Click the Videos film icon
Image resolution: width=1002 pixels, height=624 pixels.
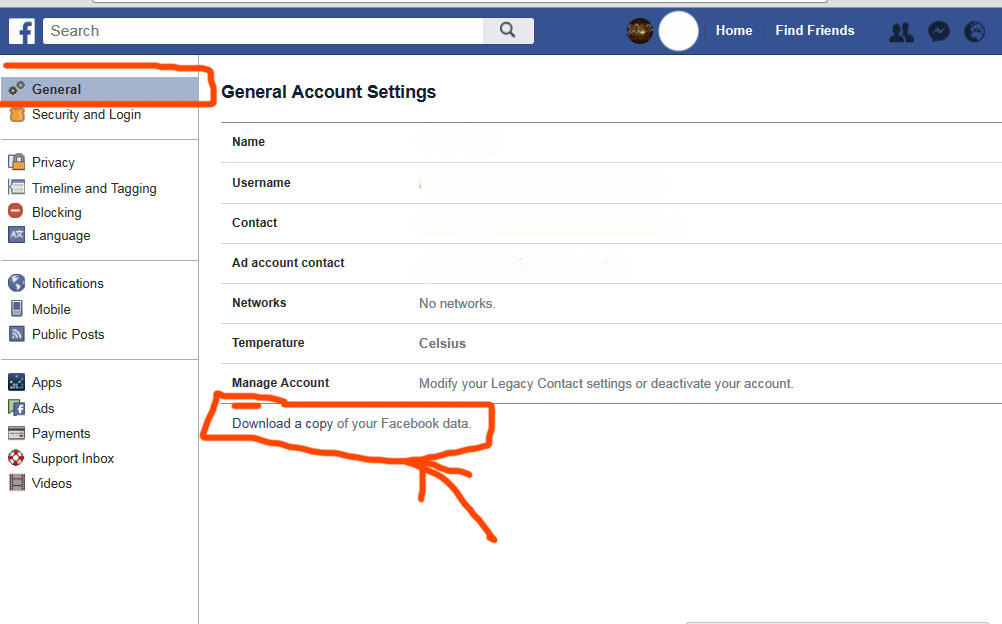(17, 483)
